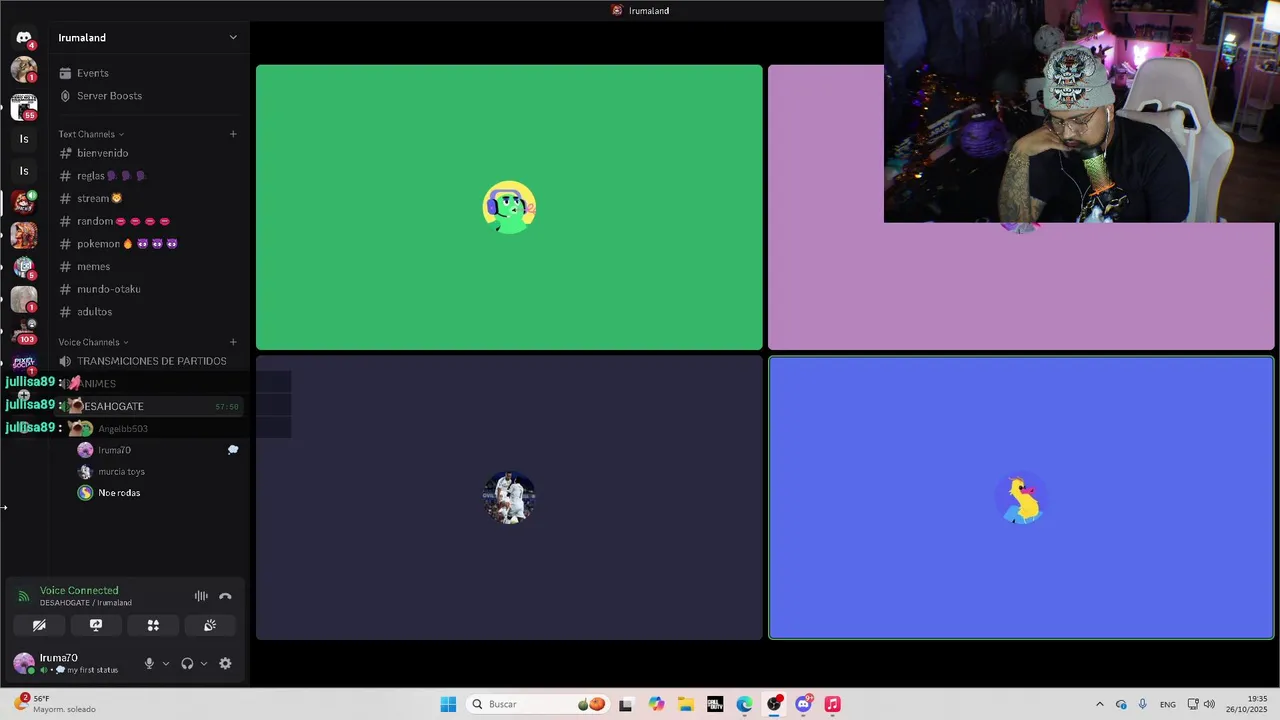Select the DESAHOGATE voice channel
The width and height of the screenshot is (1280, 720).
click(150, 406)
